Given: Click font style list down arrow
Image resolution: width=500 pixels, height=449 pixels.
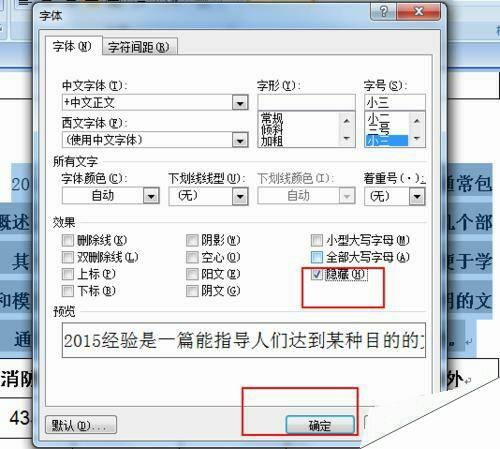Looking at the screenshot, I should click(347, 138).
